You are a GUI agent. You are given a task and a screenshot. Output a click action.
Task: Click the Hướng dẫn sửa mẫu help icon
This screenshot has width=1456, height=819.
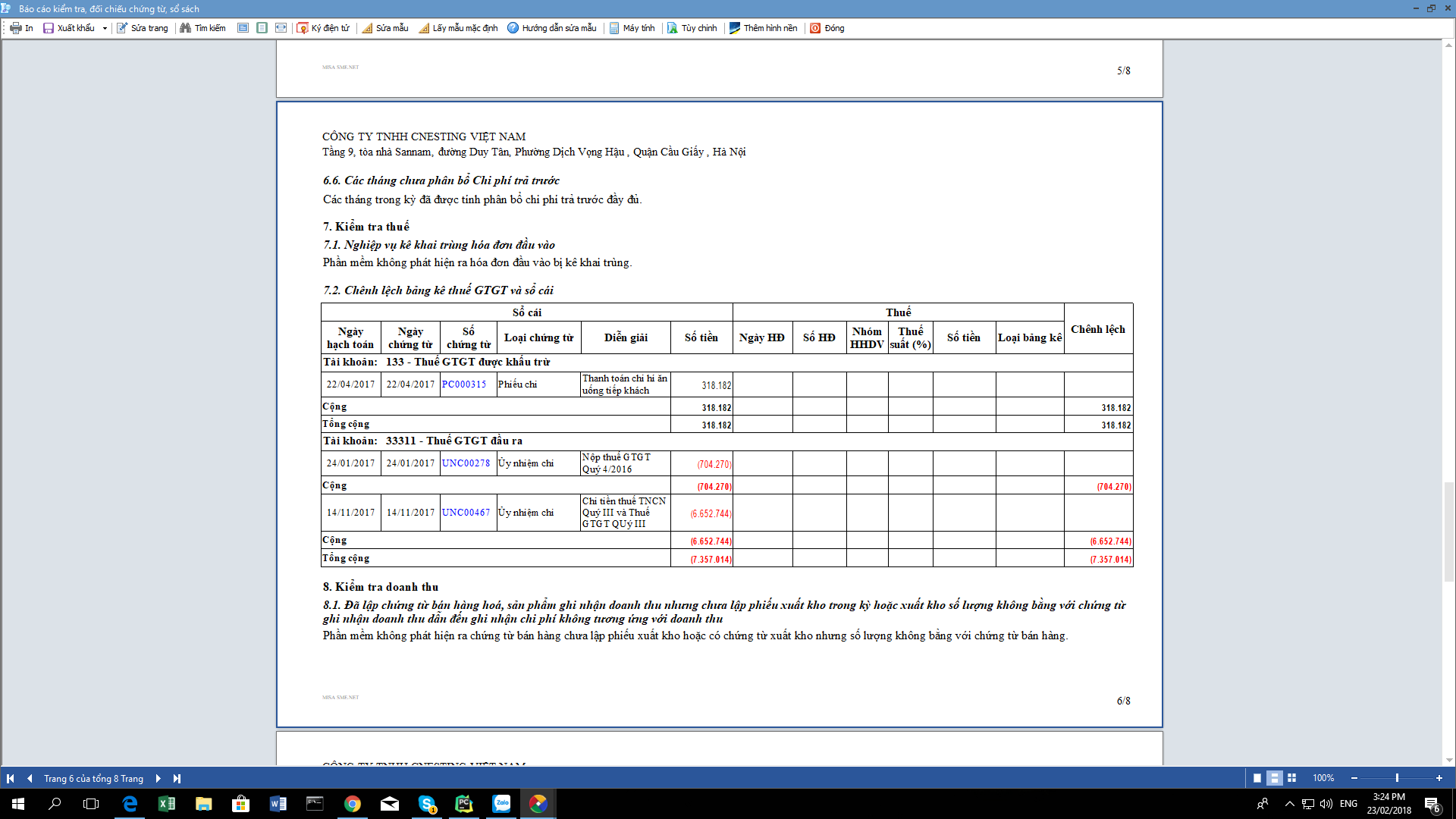tap(513, 28)
